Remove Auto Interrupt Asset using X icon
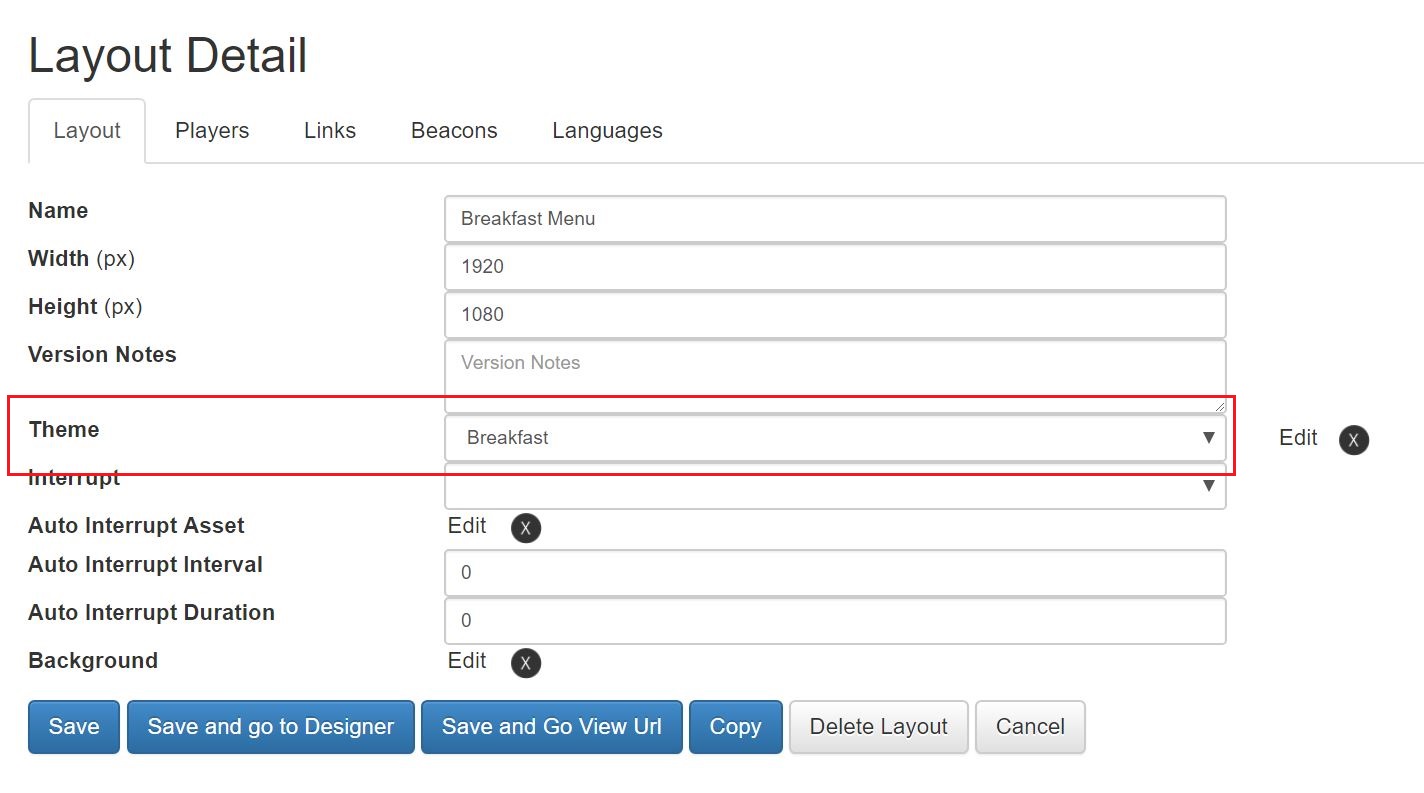Image resolution: width=1424 pixels, height=793 pixels. (526, 528)
